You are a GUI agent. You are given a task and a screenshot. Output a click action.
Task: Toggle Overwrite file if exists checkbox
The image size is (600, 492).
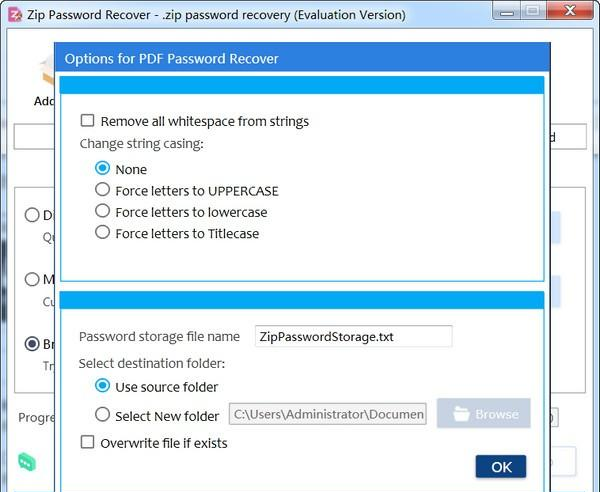(88, 442)
